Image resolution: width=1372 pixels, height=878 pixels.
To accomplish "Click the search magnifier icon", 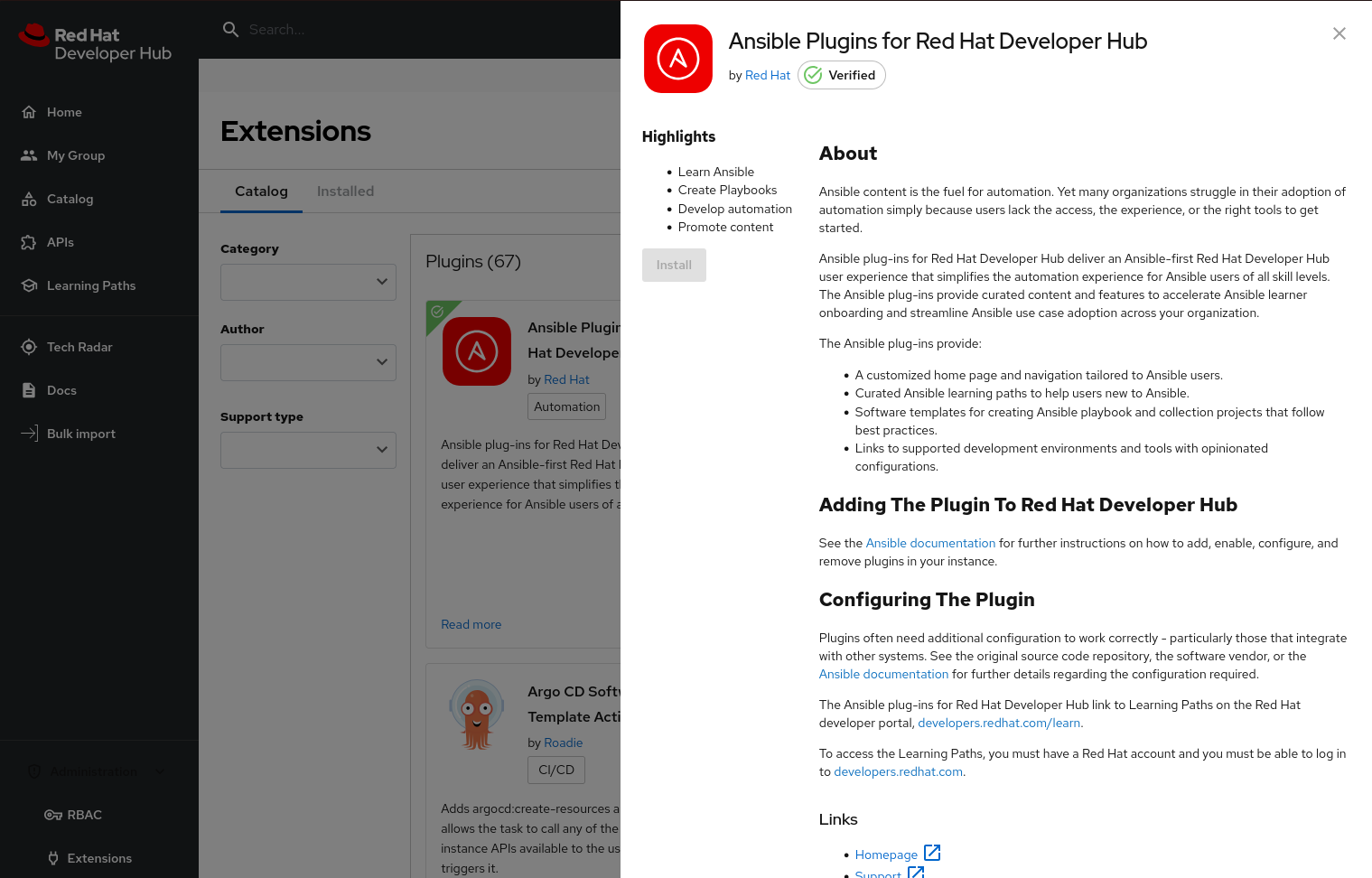I will coord(231,30).
